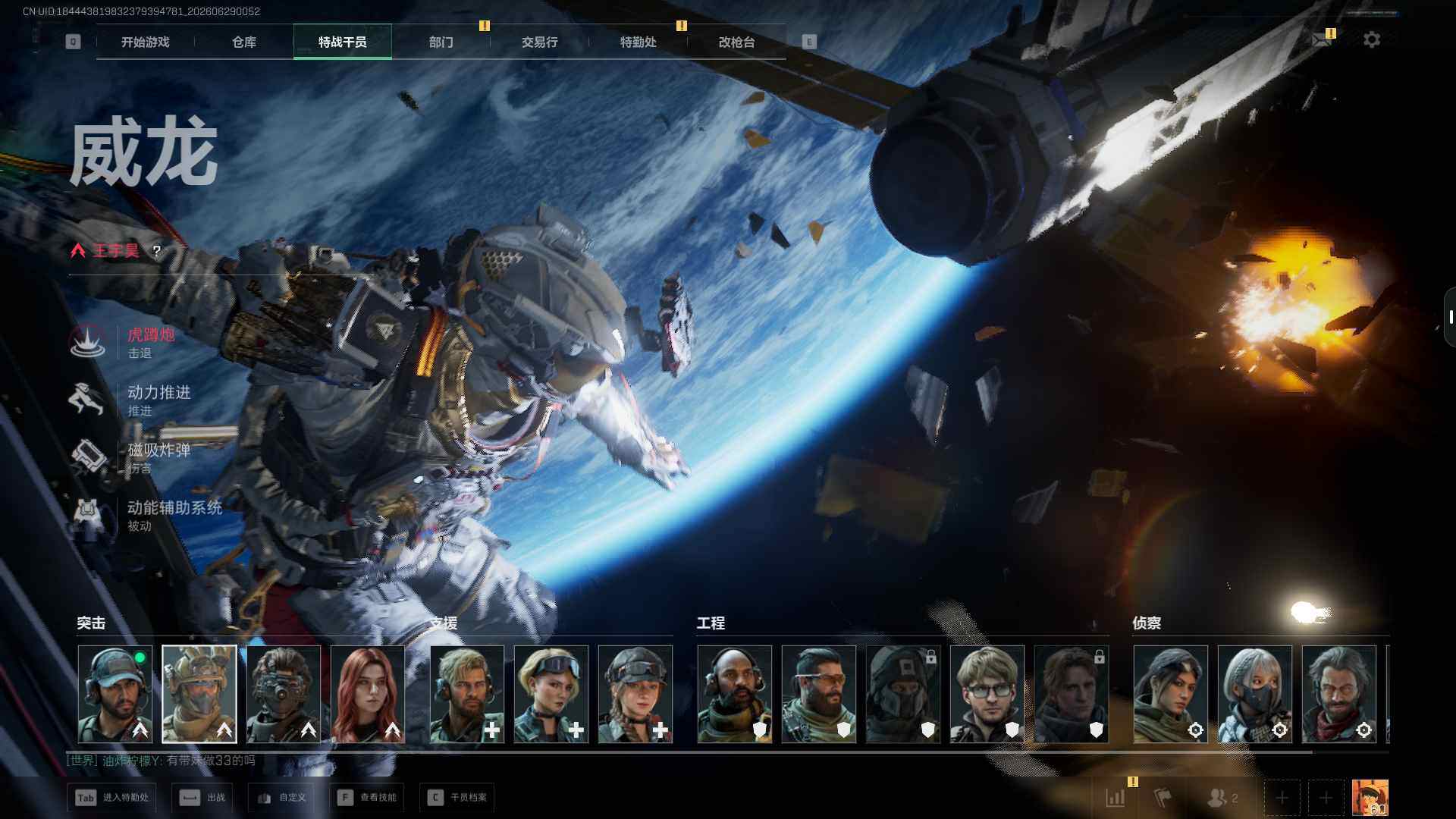Click the 支援 category header
This screenshot has height=819, width=1456.
coord(444,623)
